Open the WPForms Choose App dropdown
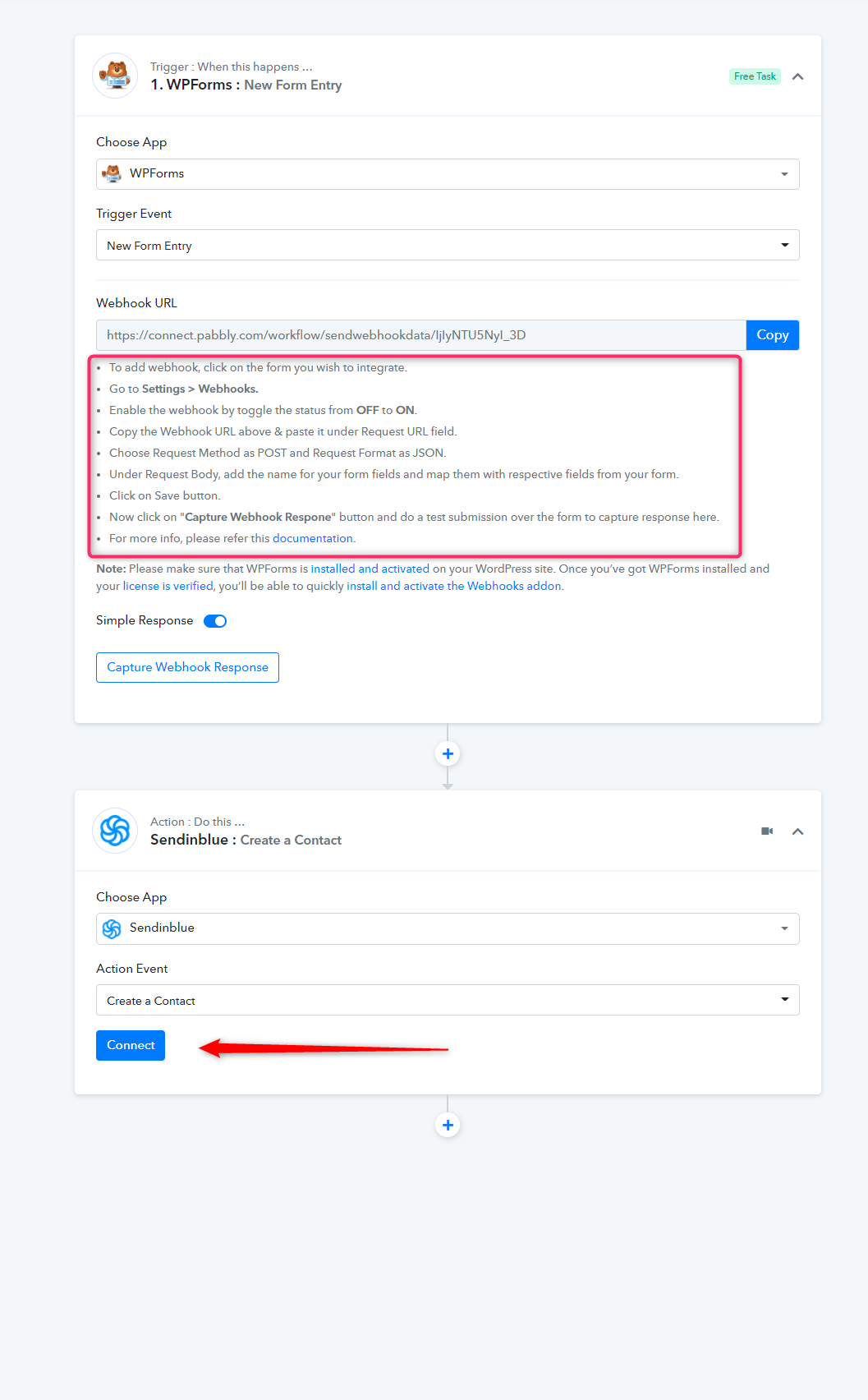868x1400 pixels. pyautogui.click(x=448, y=174)
